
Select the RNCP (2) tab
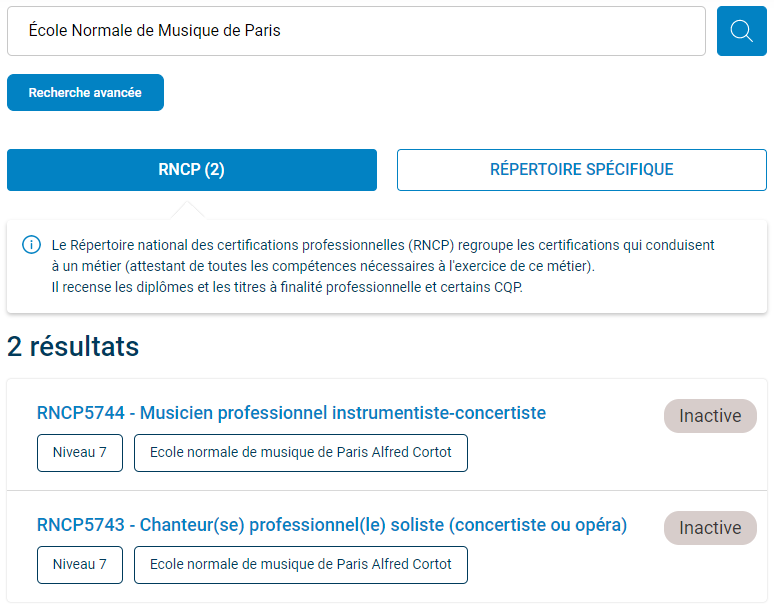(192, 170)
